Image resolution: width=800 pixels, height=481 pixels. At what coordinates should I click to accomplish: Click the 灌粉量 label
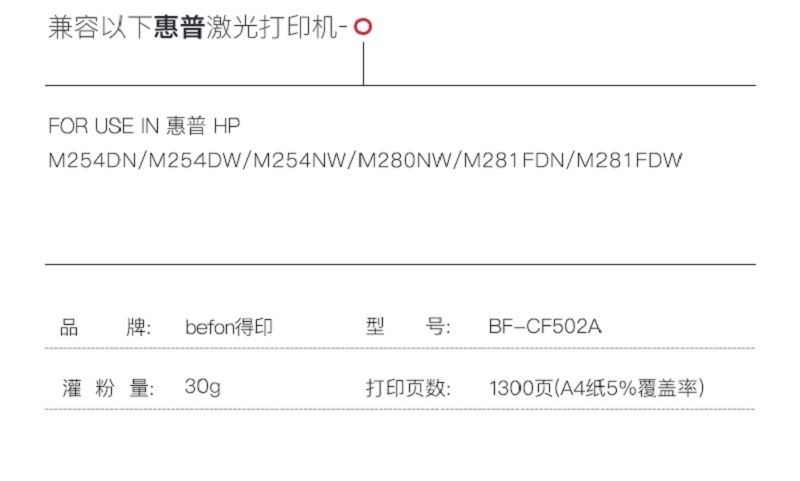108,388
